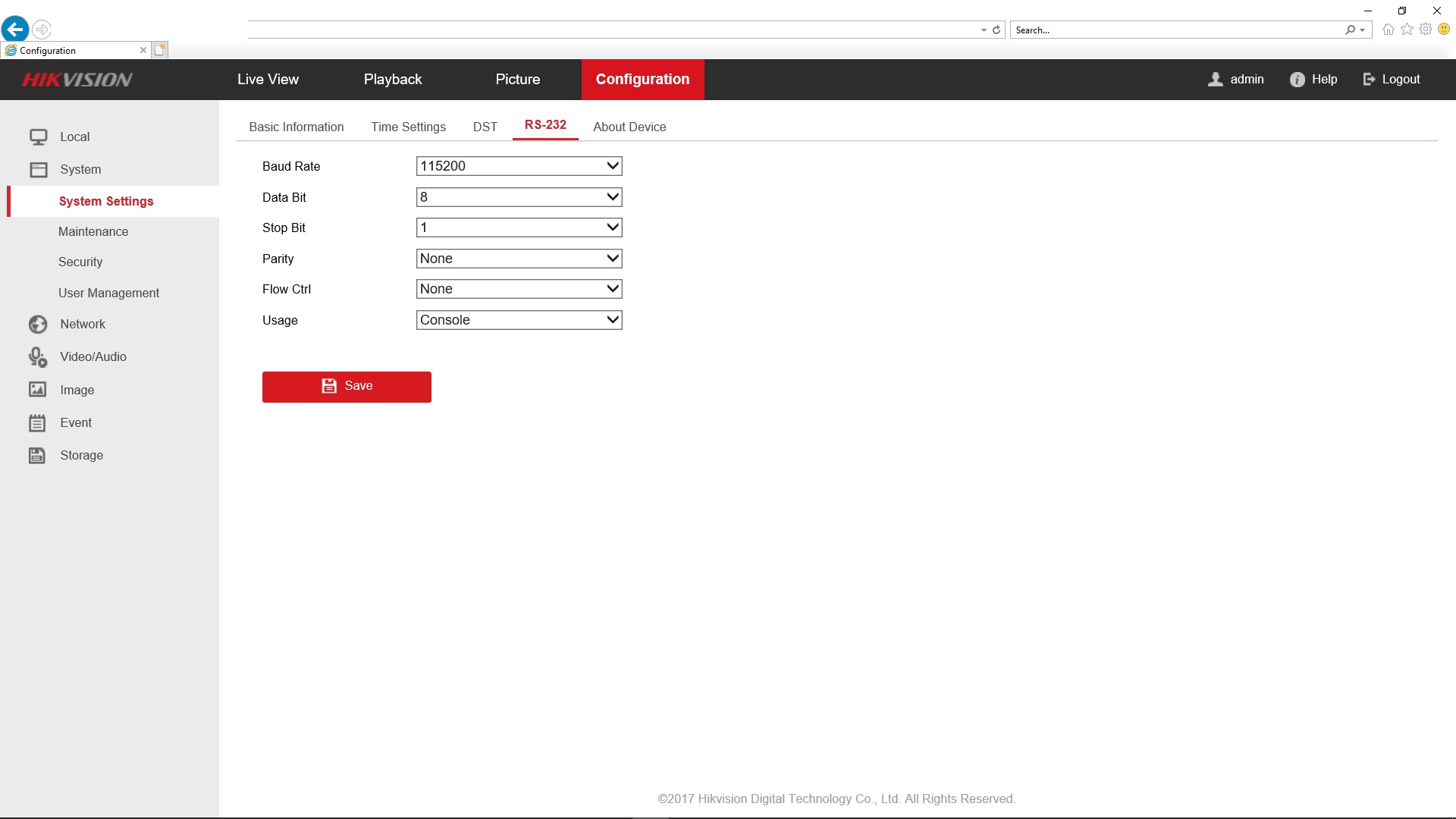
Task: Open the About Device tab
Action: 629,127
